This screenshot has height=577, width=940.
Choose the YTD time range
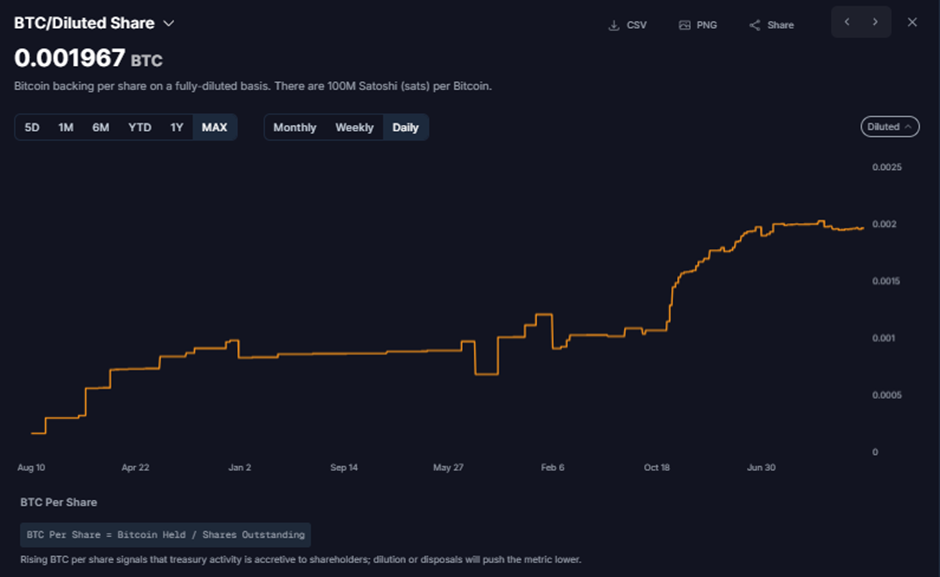coord(140,127)
